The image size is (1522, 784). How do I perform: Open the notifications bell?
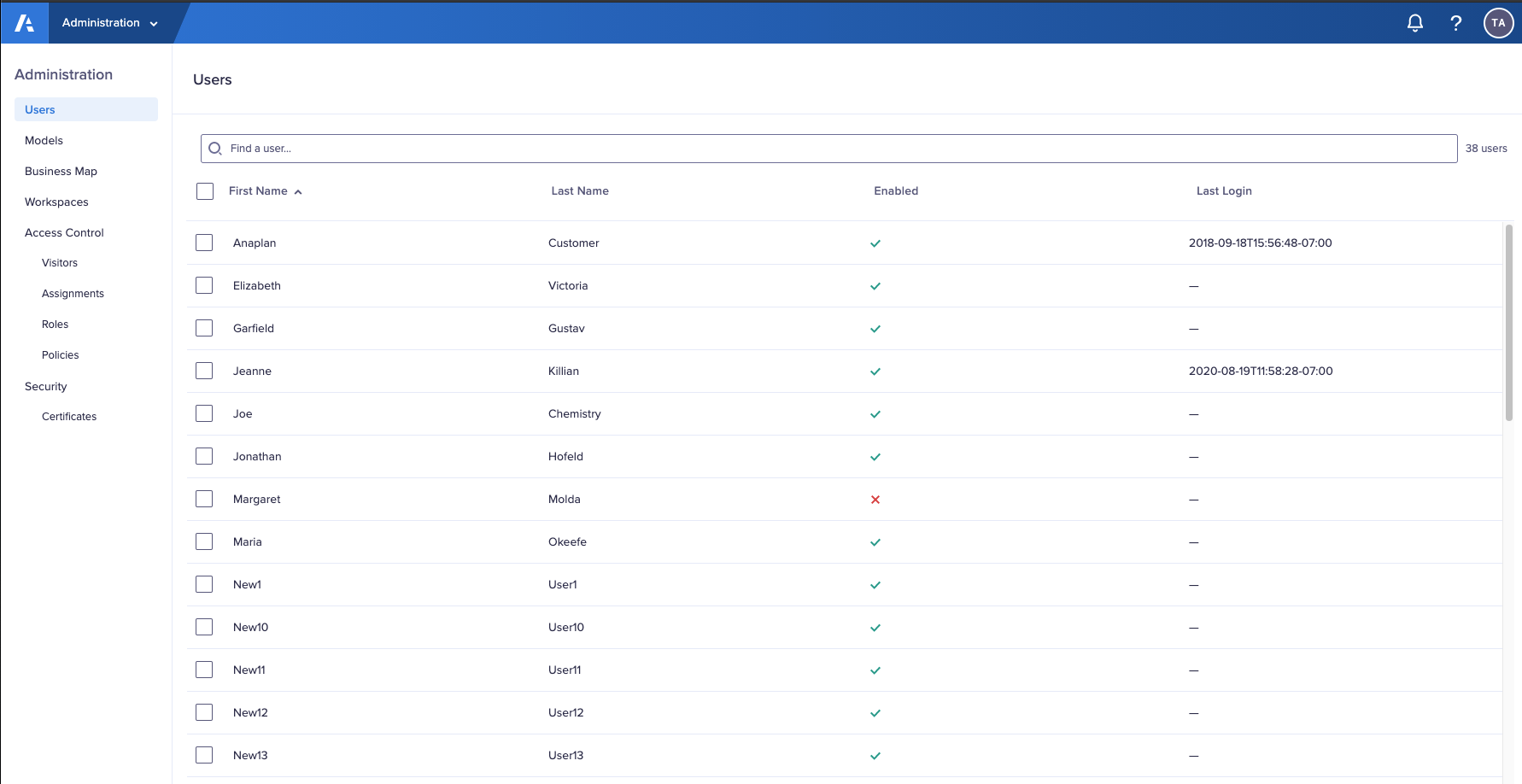pyautogui.click(x=1415, y=23)
